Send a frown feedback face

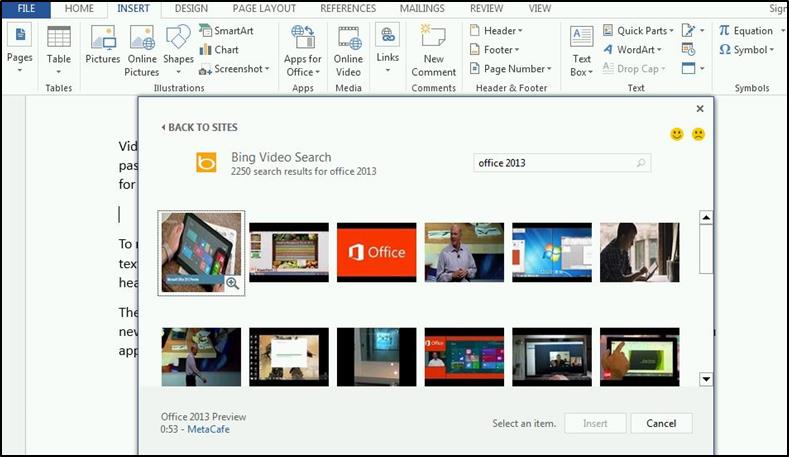[x=698, y=134]
